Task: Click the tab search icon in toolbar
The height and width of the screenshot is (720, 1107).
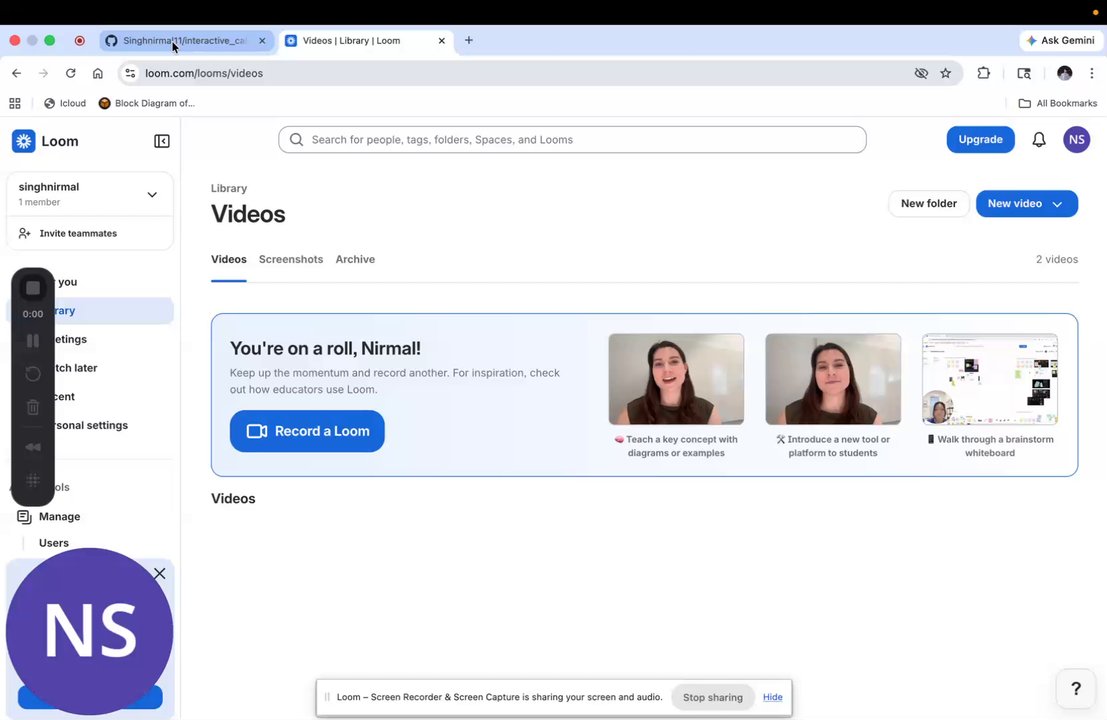Action: click(1024, 73)
